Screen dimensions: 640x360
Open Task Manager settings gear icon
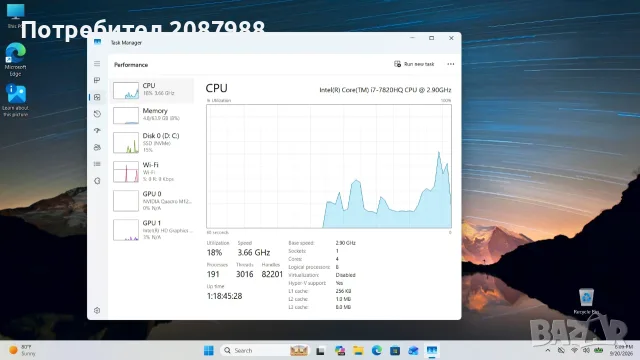pos(97,311)
